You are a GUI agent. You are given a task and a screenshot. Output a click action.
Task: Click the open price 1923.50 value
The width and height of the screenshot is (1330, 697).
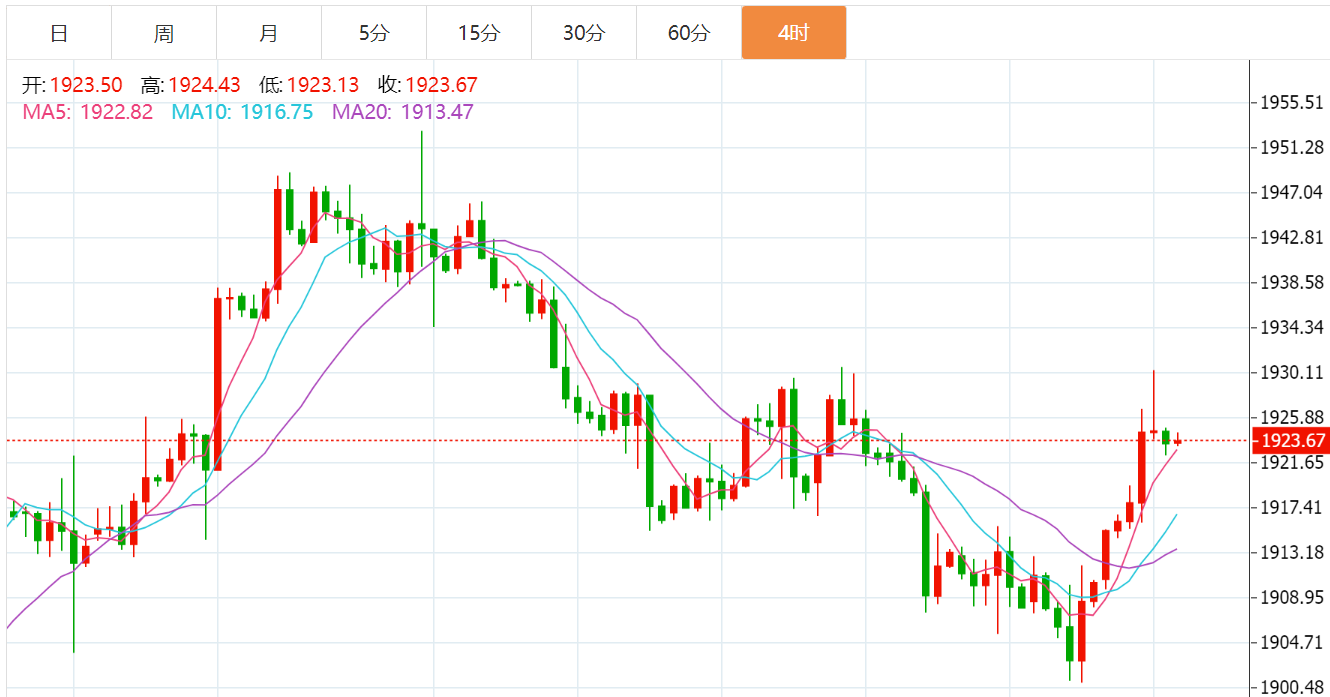click(x=86, y=86)
